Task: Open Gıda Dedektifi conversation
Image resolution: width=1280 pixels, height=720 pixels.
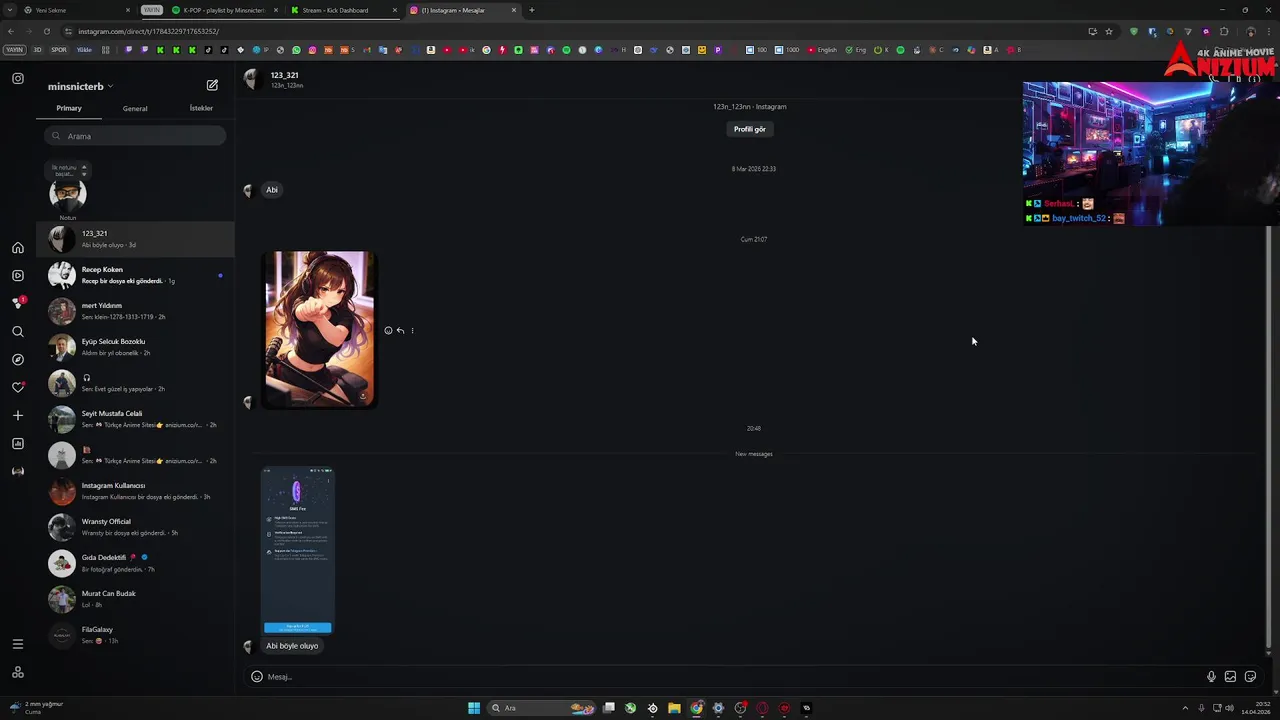Action: tap(135, 563)
